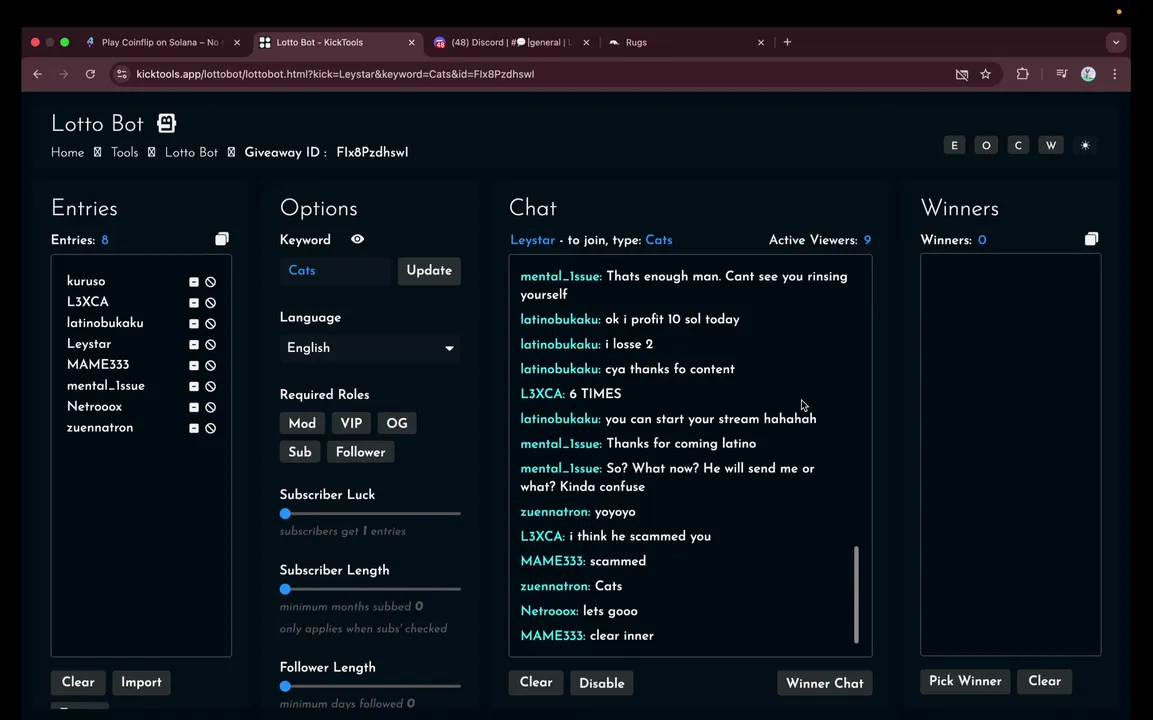Toggle the C panel button
Image resolution: width=1153 pixels, height=720 pixels.
pyautogui.click(x=1018, y=146)
